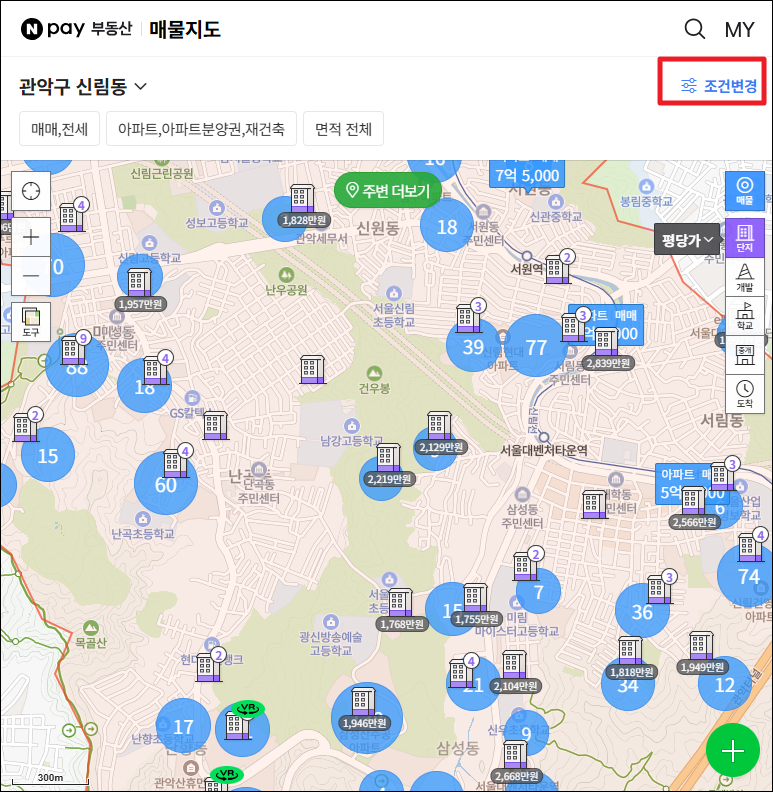
Task: Click the green plus floating button
Action: pos(733,751)
